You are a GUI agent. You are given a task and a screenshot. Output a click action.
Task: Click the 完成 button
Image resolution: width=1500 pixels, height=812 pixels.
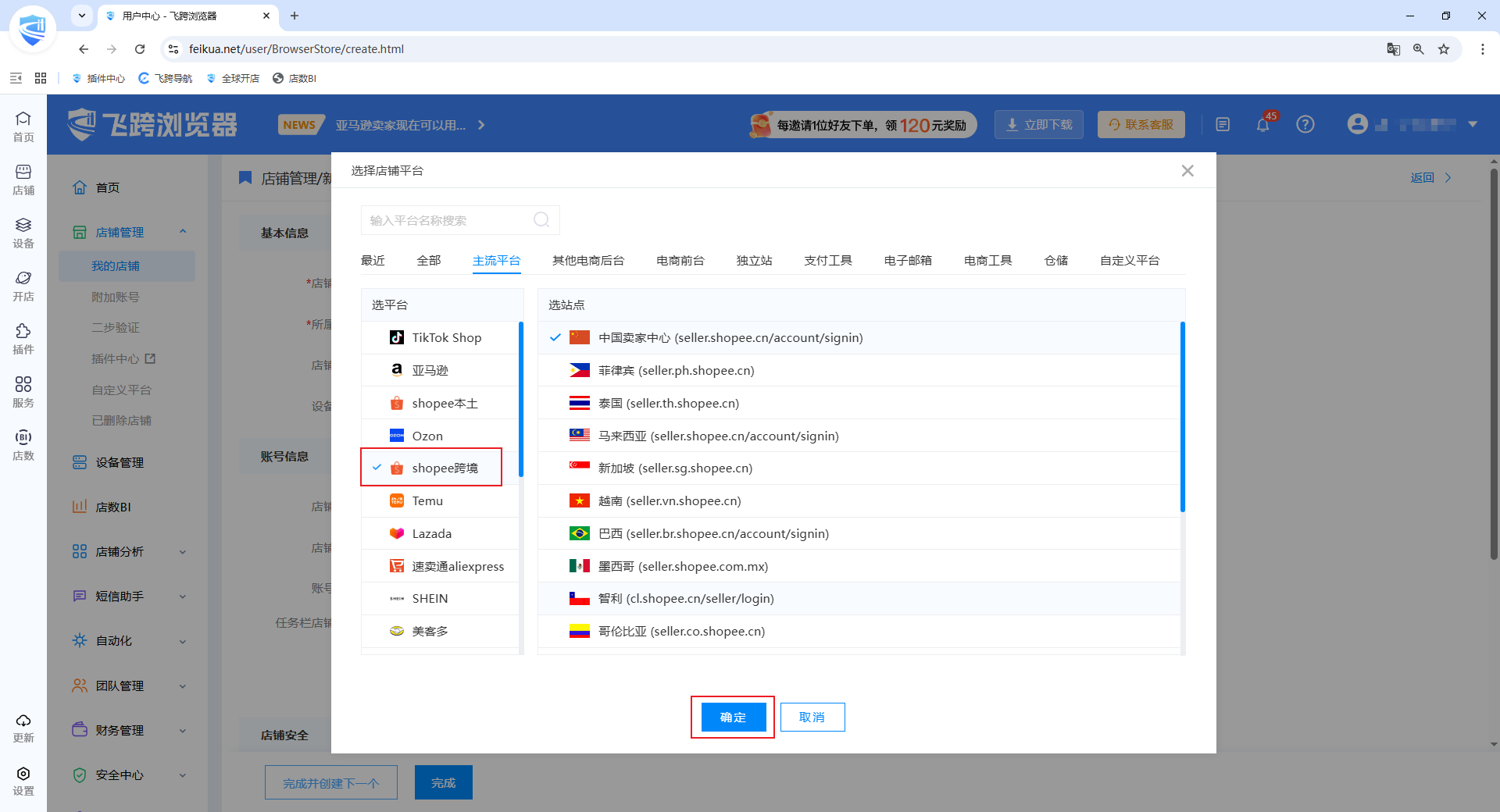pos(443,783)
